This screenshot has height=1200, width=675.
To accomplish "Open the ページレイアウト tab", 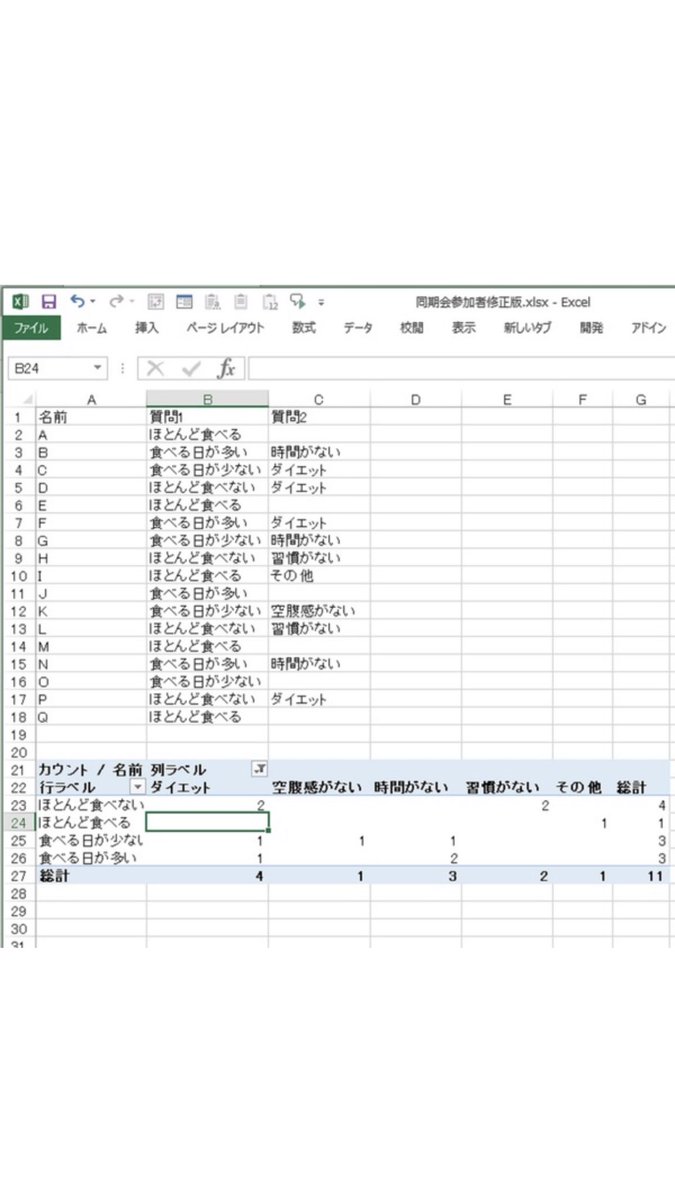I will 225,328.
